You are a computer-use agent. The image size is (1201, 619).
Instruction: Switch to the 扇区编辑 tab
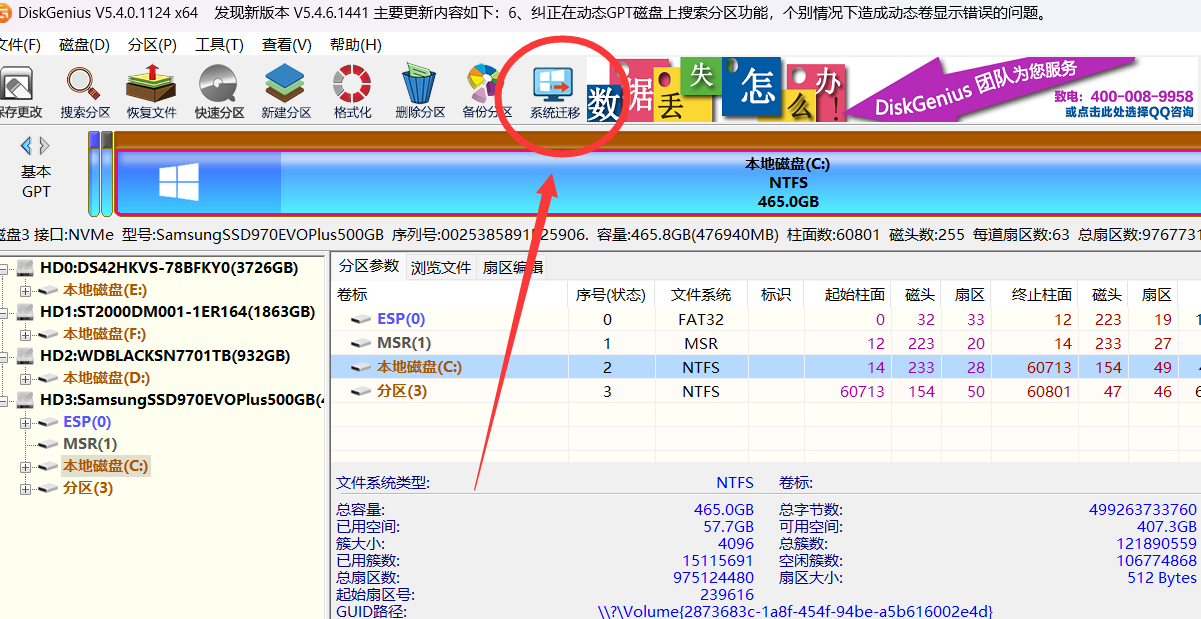click(513, 268)
